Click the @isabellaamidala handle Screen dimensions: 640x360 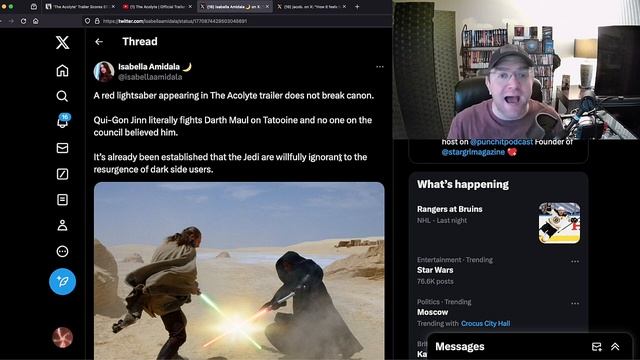(150, 77)
